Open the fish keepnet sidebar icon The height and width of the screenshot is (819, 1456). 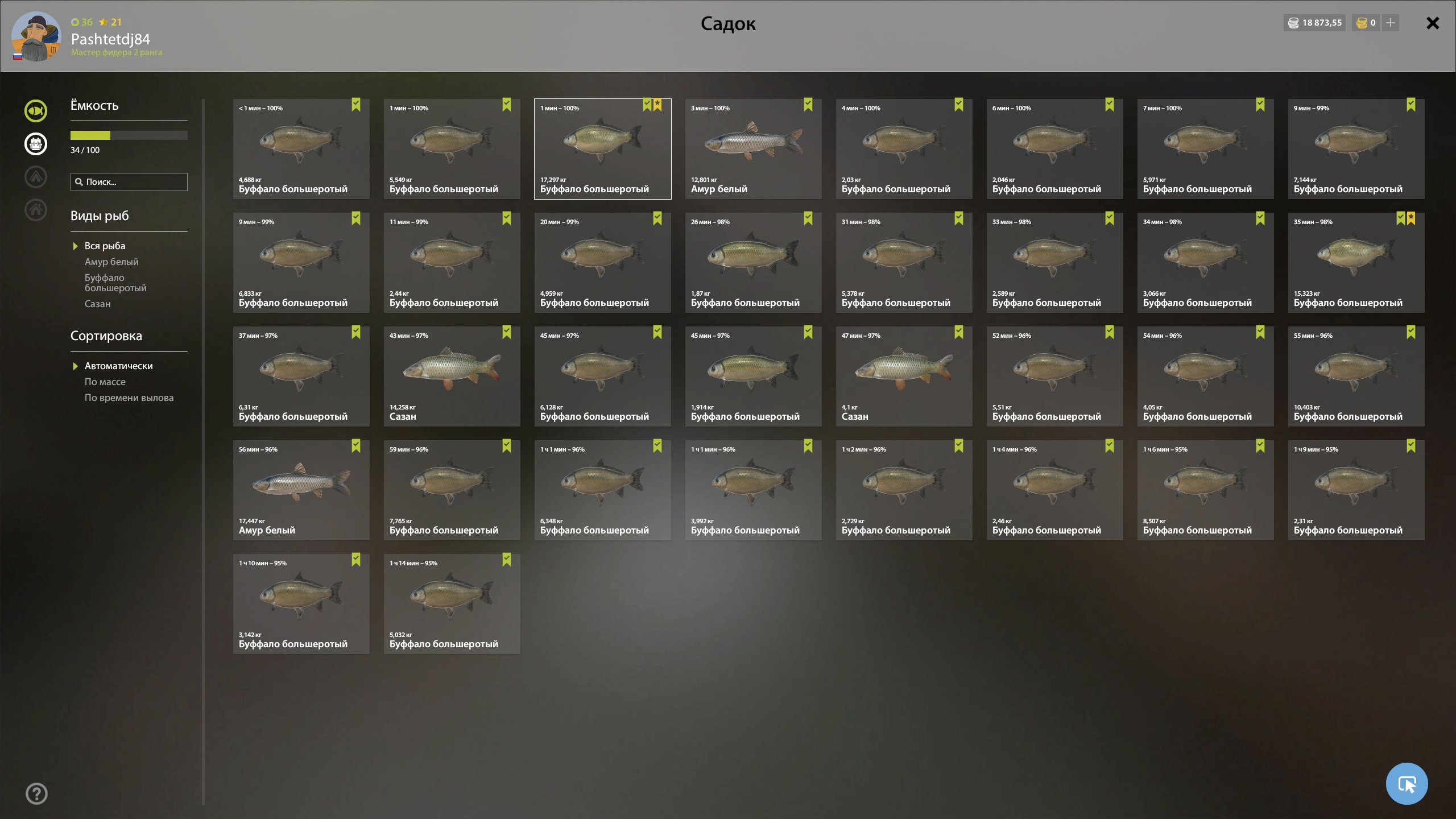pyautogui.click(x=36, y=111)
